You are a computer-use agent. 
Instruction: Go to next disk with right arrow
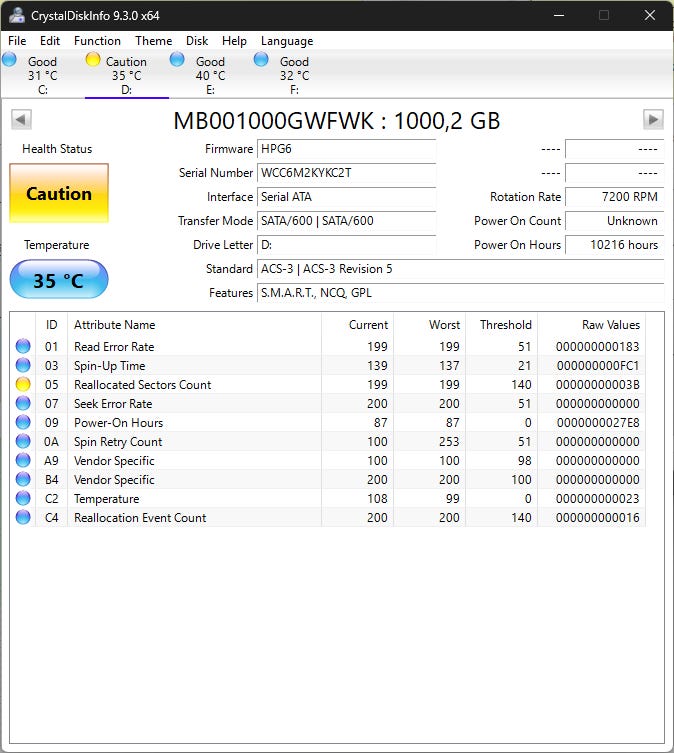[652, 120]
